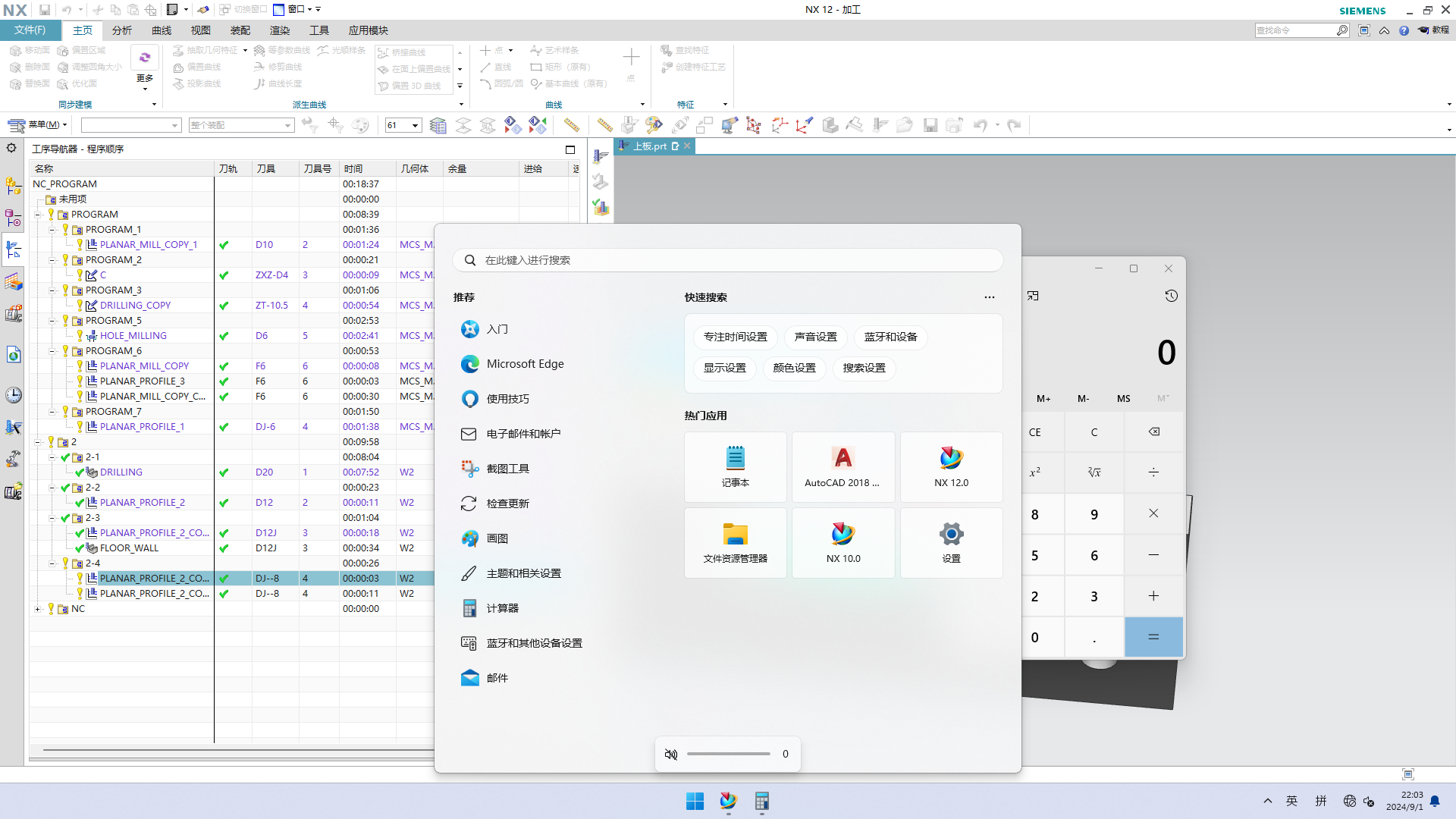Open NX 12.0 from popular apps
This screenshot has width=1456, height=819.
951,467
